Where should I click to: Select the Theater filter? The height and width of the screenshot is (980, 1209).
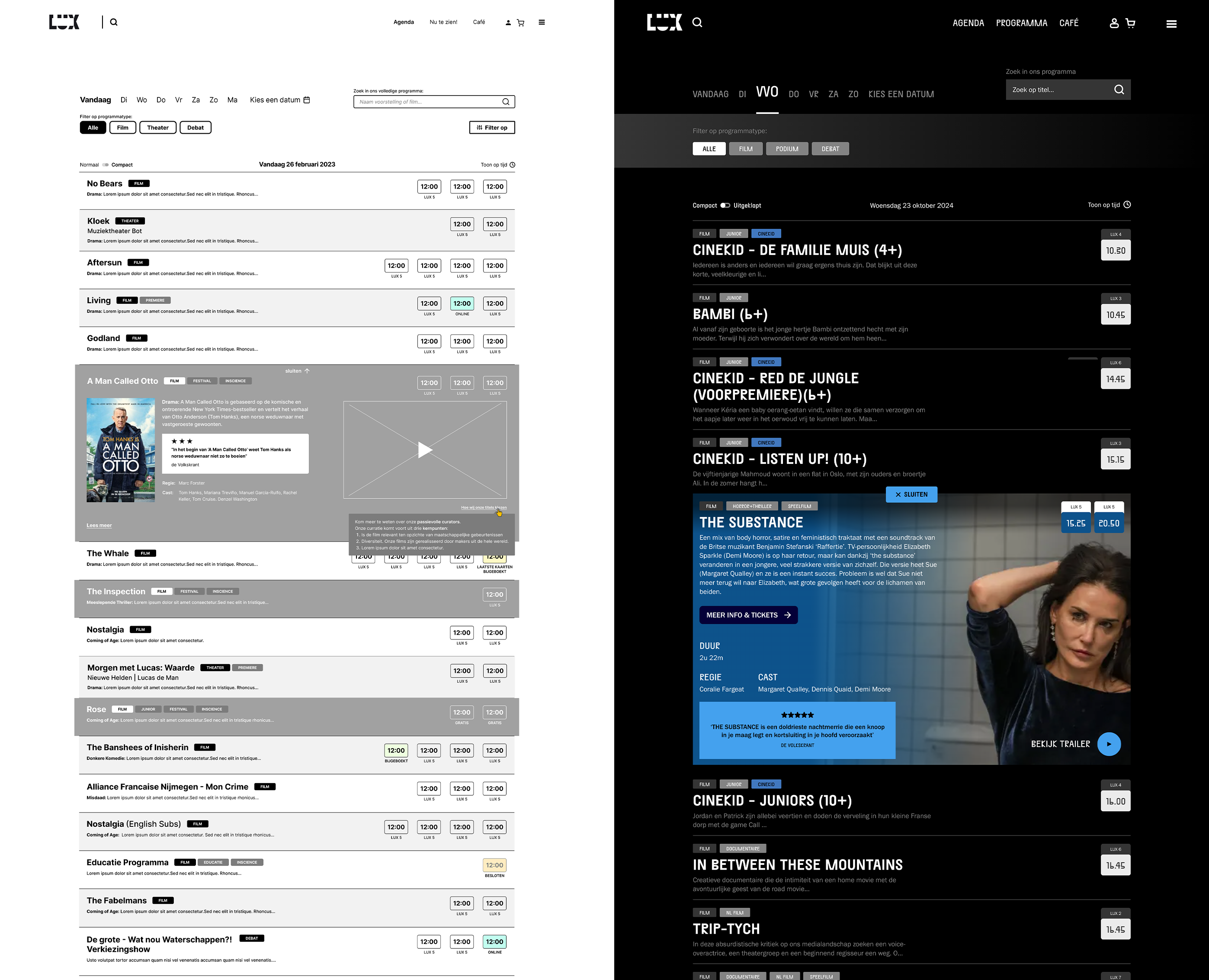(158, 128)
